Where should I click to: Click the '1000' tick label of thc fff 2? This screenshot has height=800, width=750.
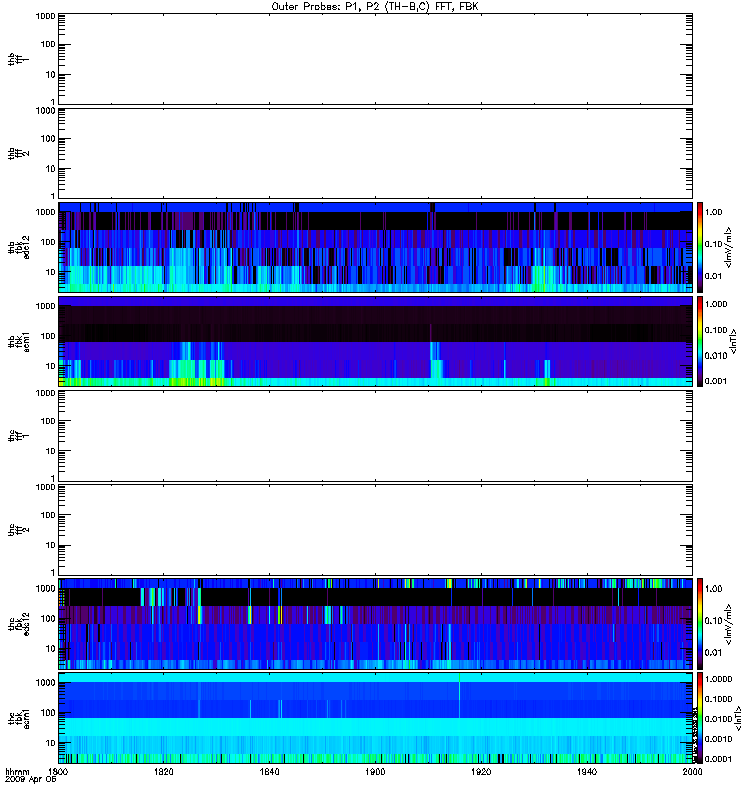click(45, 487)
